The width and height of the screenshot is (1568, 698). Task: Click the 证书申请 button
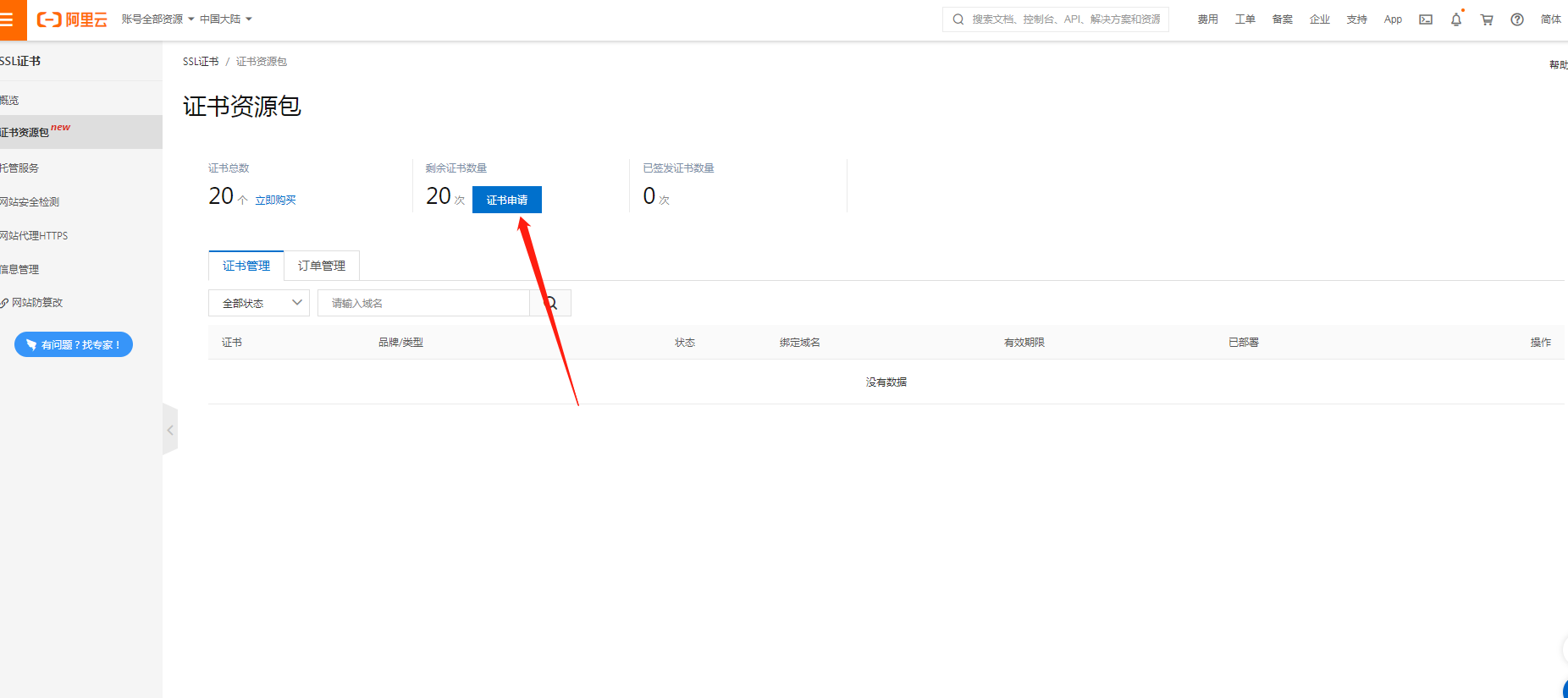click(x=506, y=200)
